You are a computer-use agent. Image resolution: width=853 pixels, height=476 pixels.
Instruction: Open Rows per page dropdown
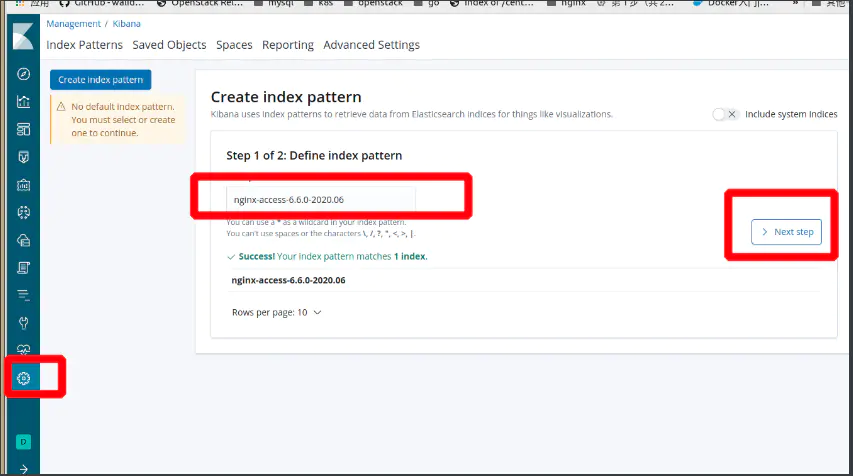(x=277, y=312)
